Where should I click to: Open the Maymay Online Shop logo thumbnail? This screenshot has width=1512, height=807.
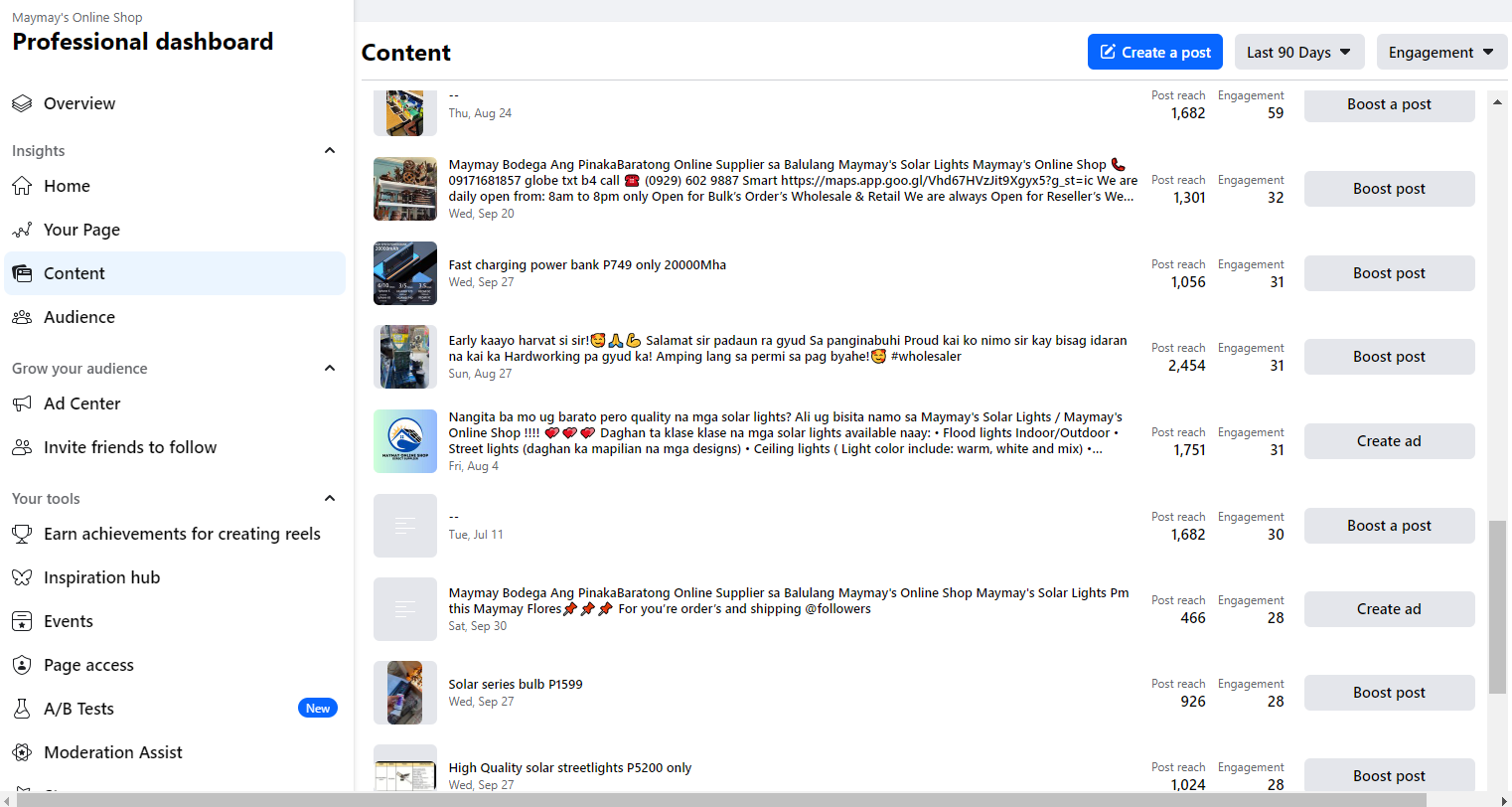[x=405, y=441]
